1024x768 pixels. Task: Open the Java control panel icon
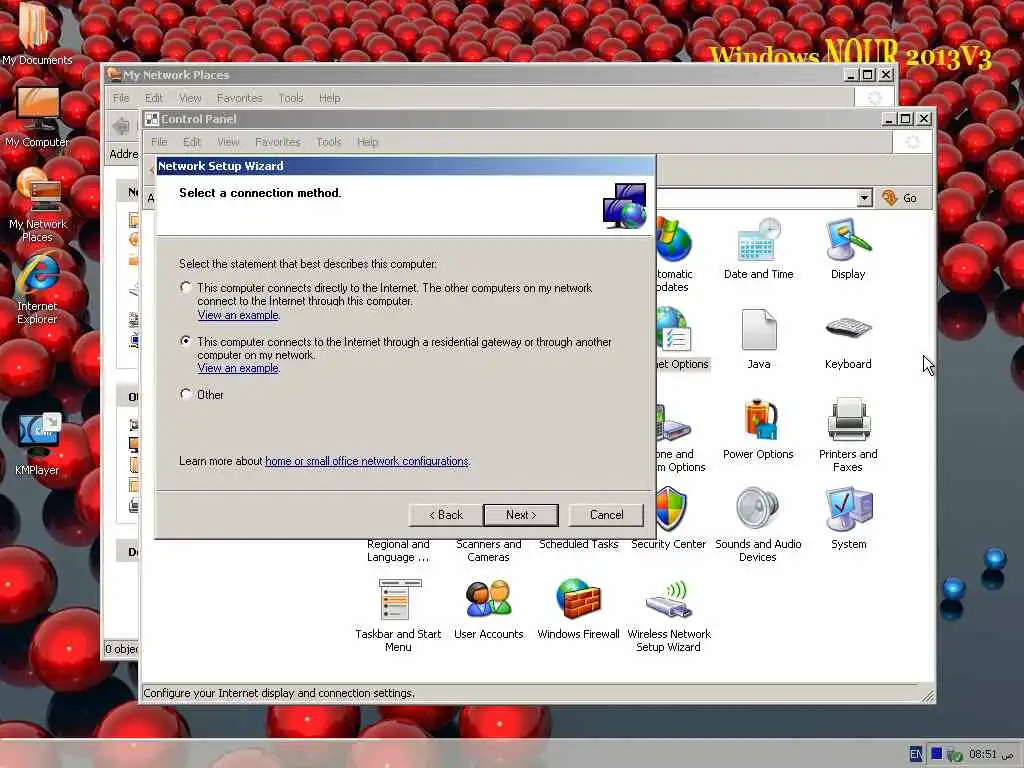(758, 340)
